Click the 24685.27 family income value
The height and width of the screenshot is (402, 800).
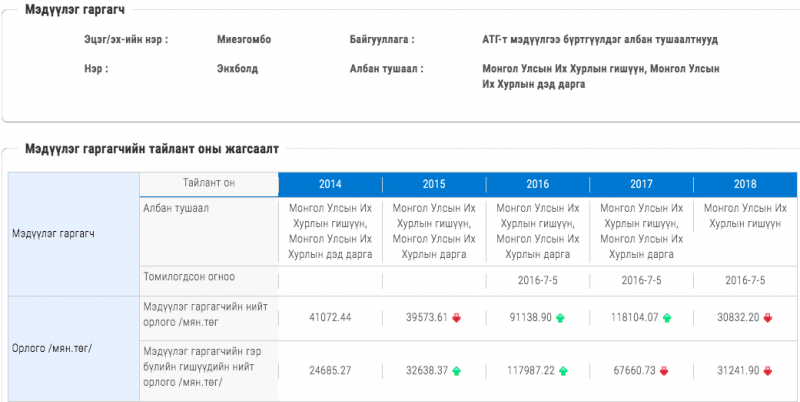tap(330, 370)
